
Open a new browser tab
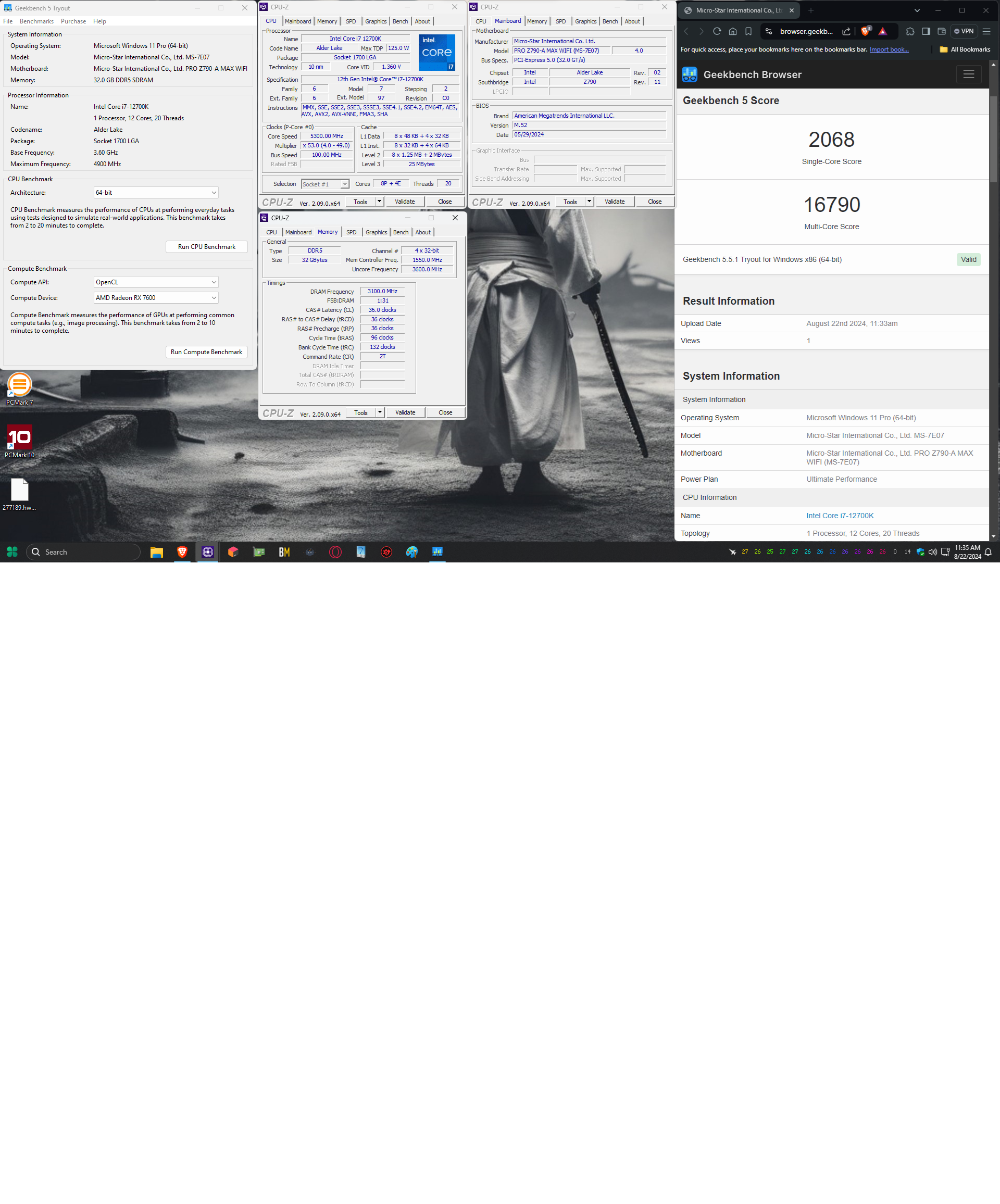pos(811,10)
